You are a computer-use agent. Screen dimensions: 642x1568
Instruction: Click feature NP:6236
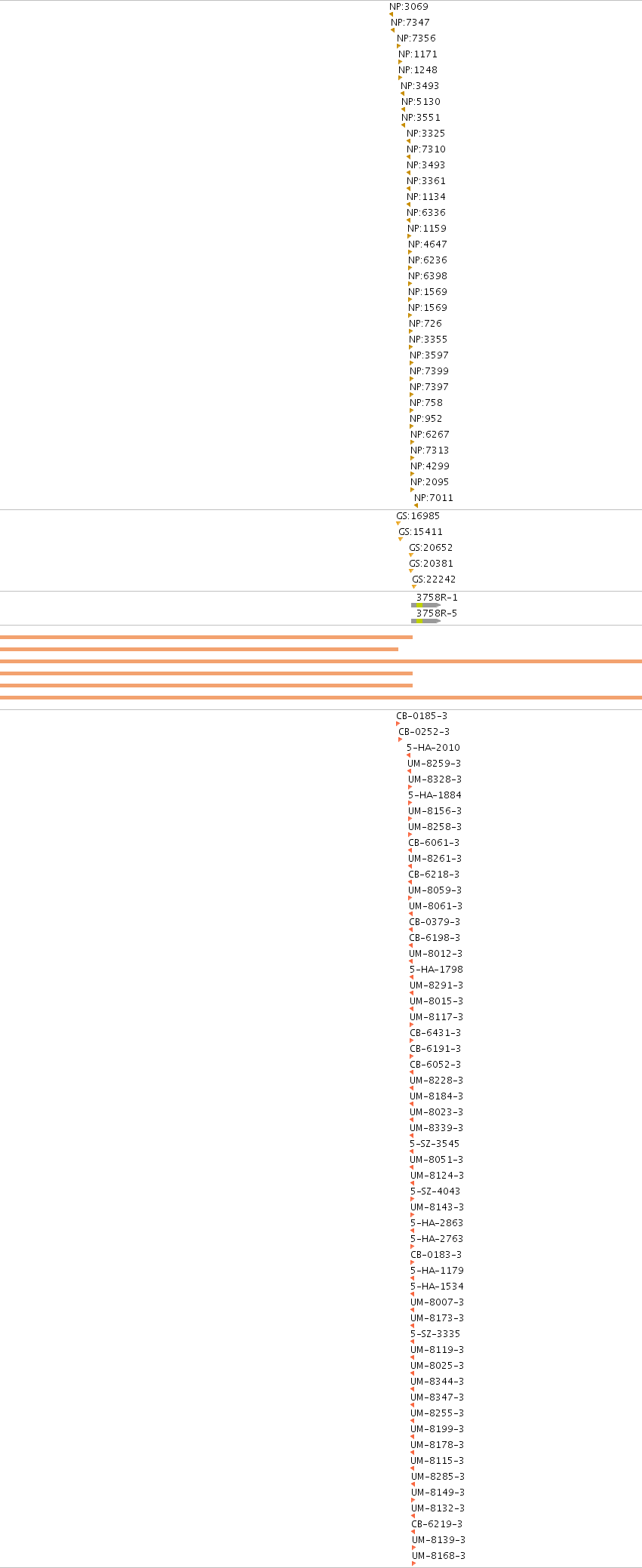(x=428, y=260)
